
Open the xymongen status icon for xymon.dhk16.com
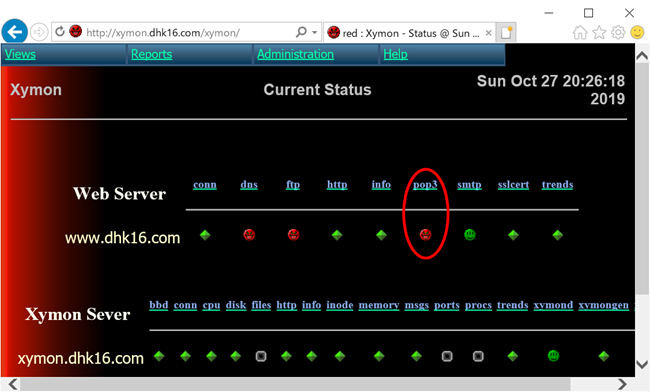click(604, 356)
